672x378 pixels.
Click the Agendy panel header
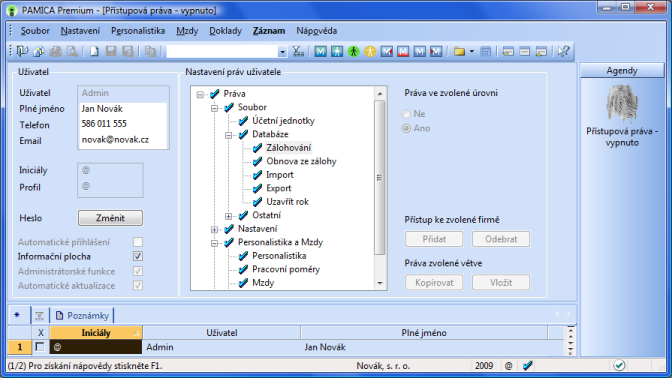[x=622, y=71]
